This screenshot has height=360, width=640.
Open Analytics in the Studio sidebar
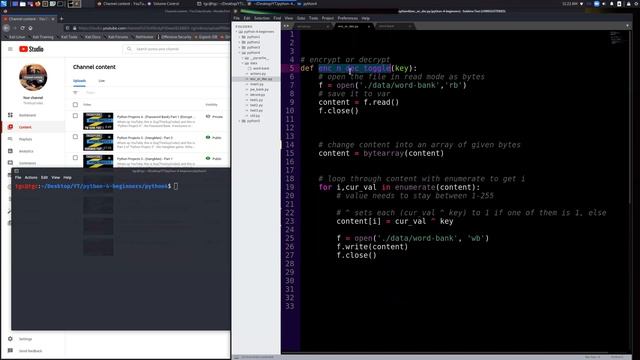tap(26, 151)
